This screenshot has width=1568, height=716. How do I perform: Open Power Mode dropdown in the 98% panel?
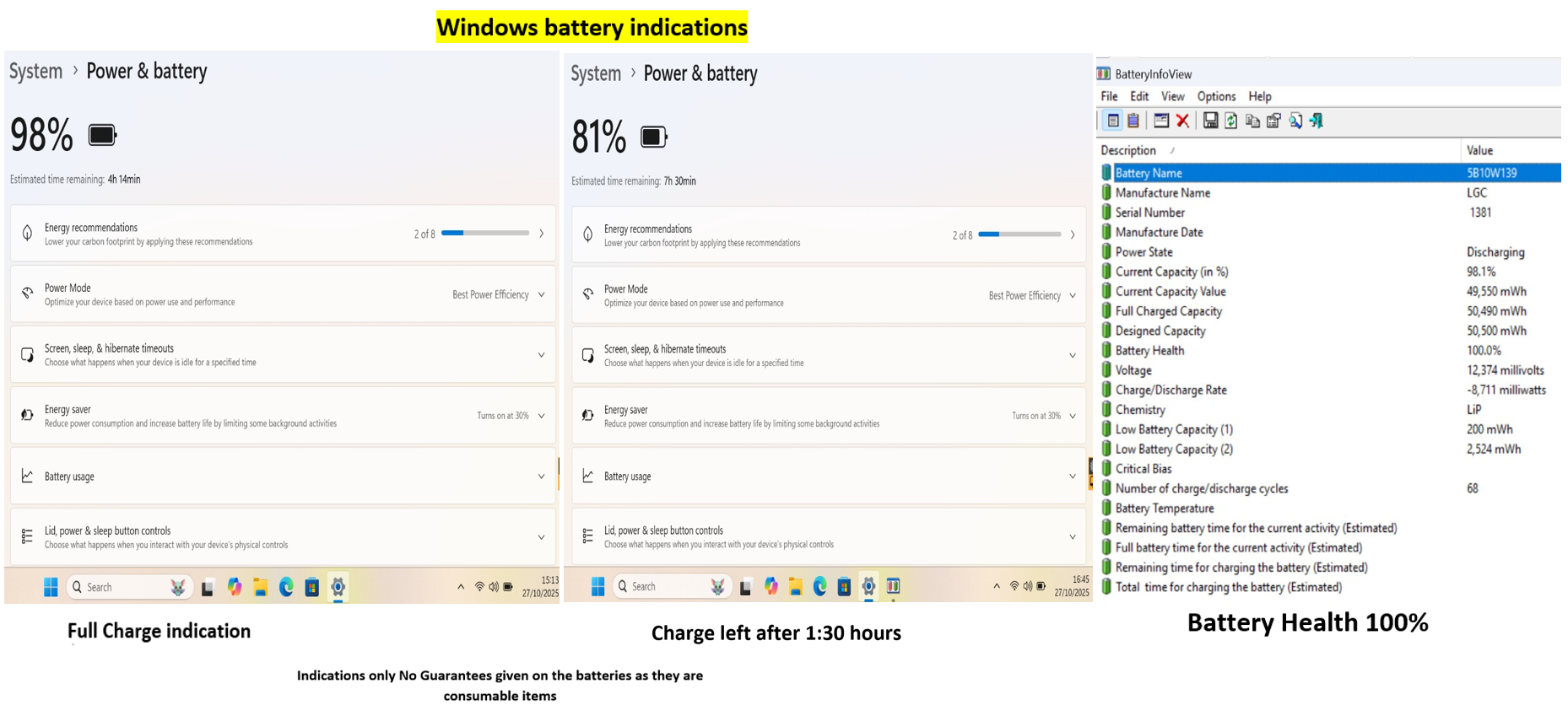point(498,294)
